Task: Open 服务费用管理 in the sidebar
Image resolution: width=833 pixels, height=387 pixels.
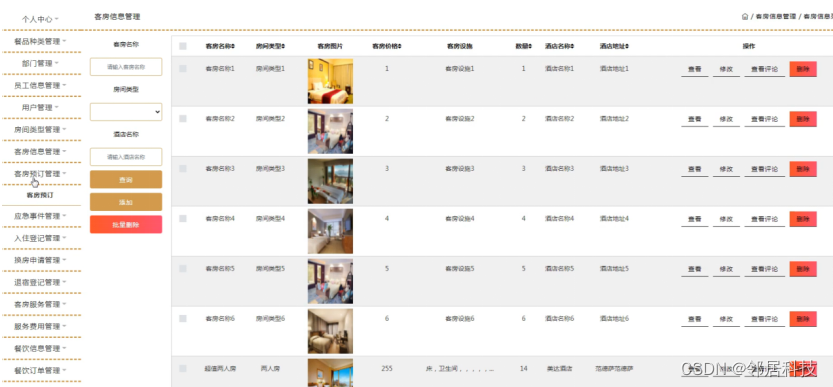Action: pyautogui.click(x=40, y=326)
